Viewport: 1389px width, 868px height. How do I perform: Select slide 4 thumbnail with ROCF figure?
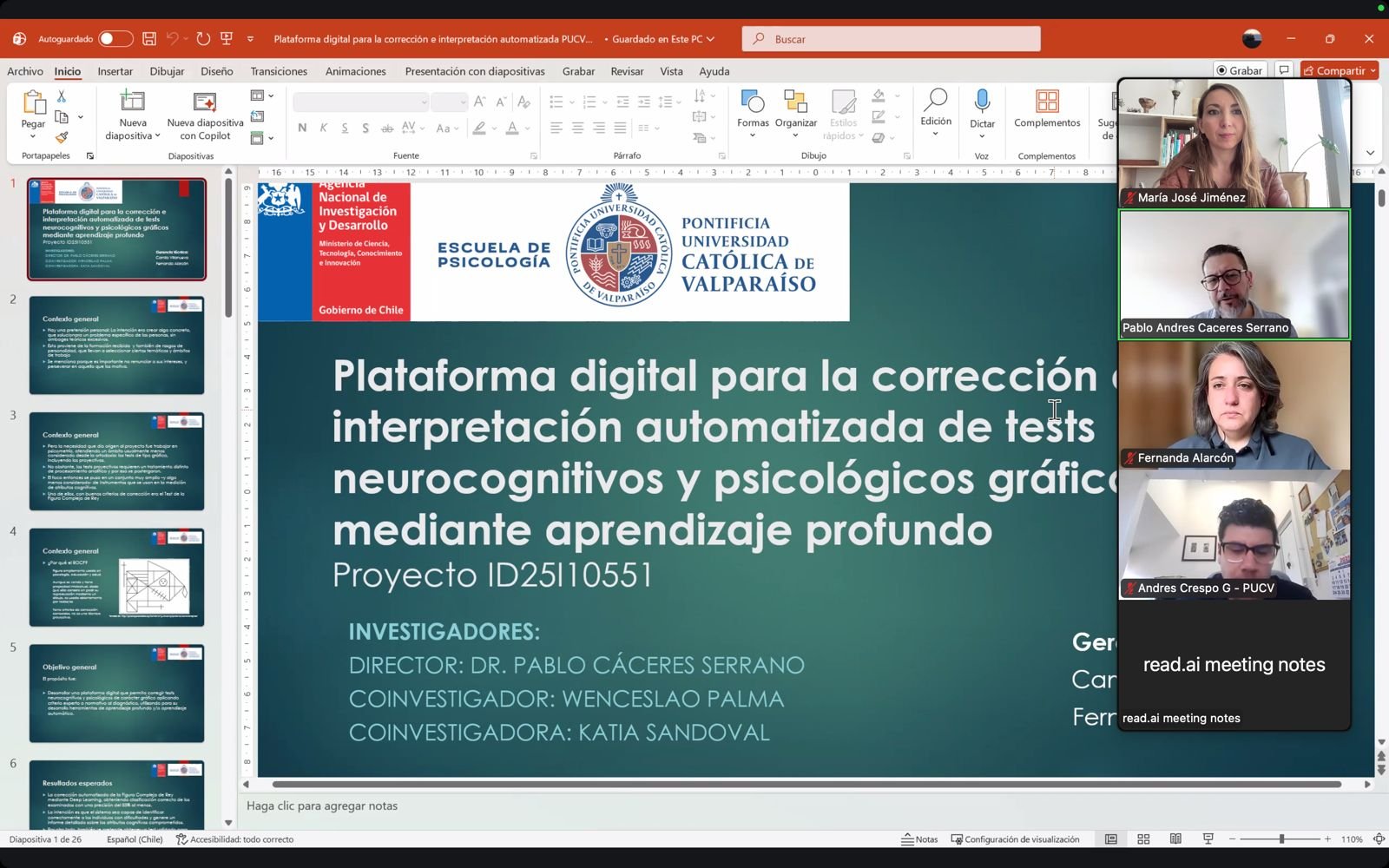point(116,577)
